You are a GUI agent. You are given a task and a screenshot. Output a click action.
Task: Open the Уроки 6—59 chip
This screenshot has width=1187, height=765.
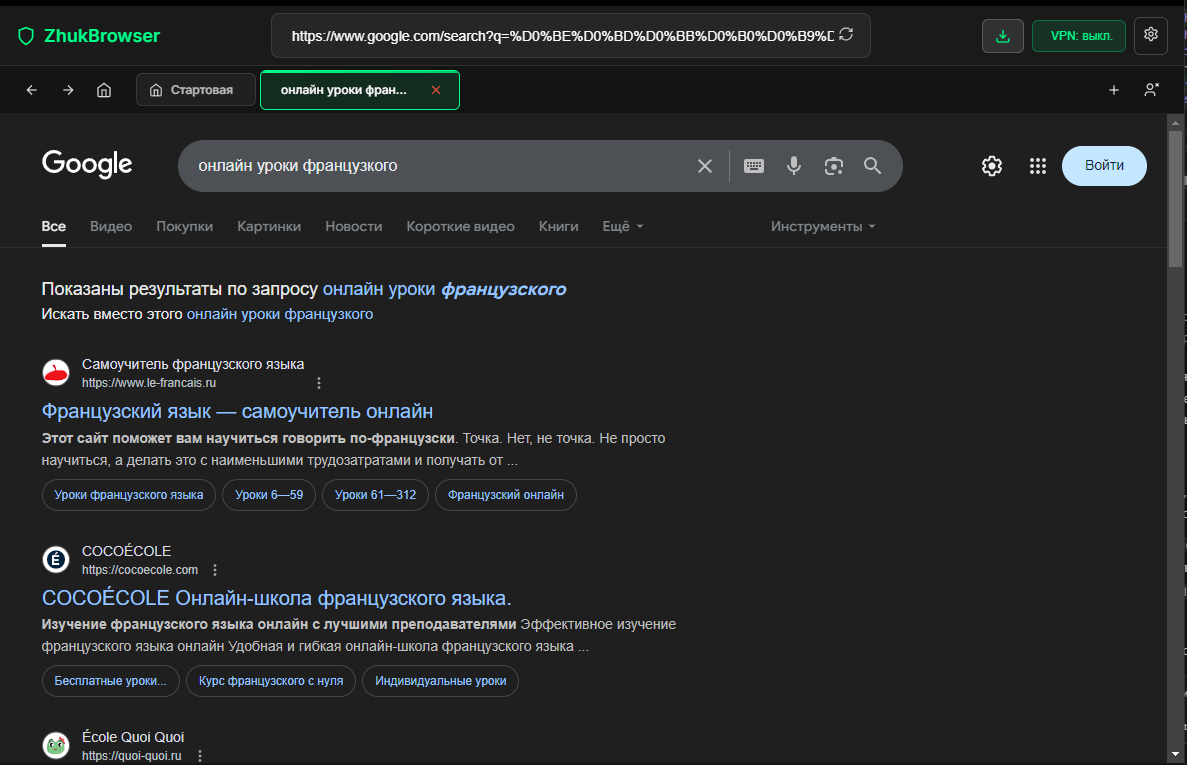[269, 495]
